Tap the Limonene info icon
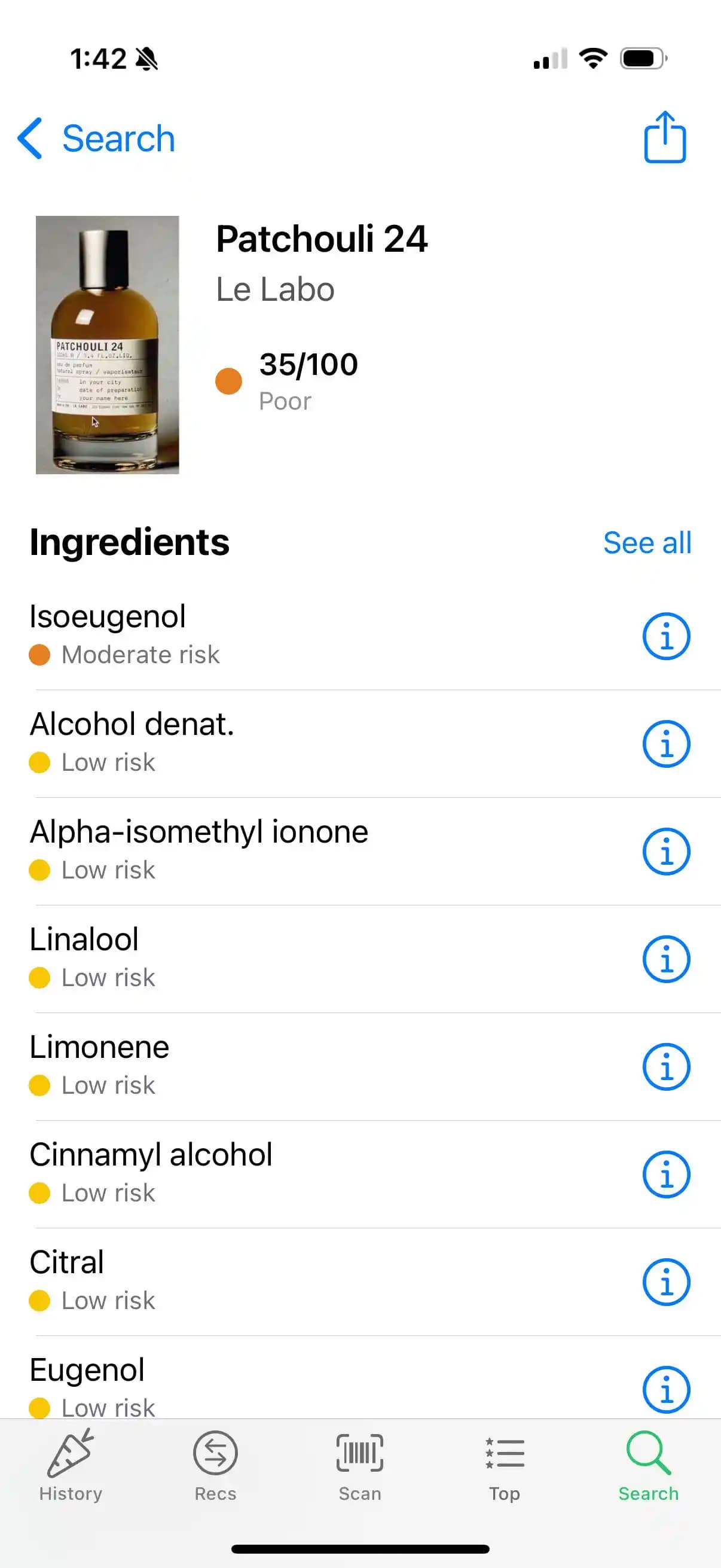The height and width of the screenshot is (1568, 721). tap(666, 1066)
